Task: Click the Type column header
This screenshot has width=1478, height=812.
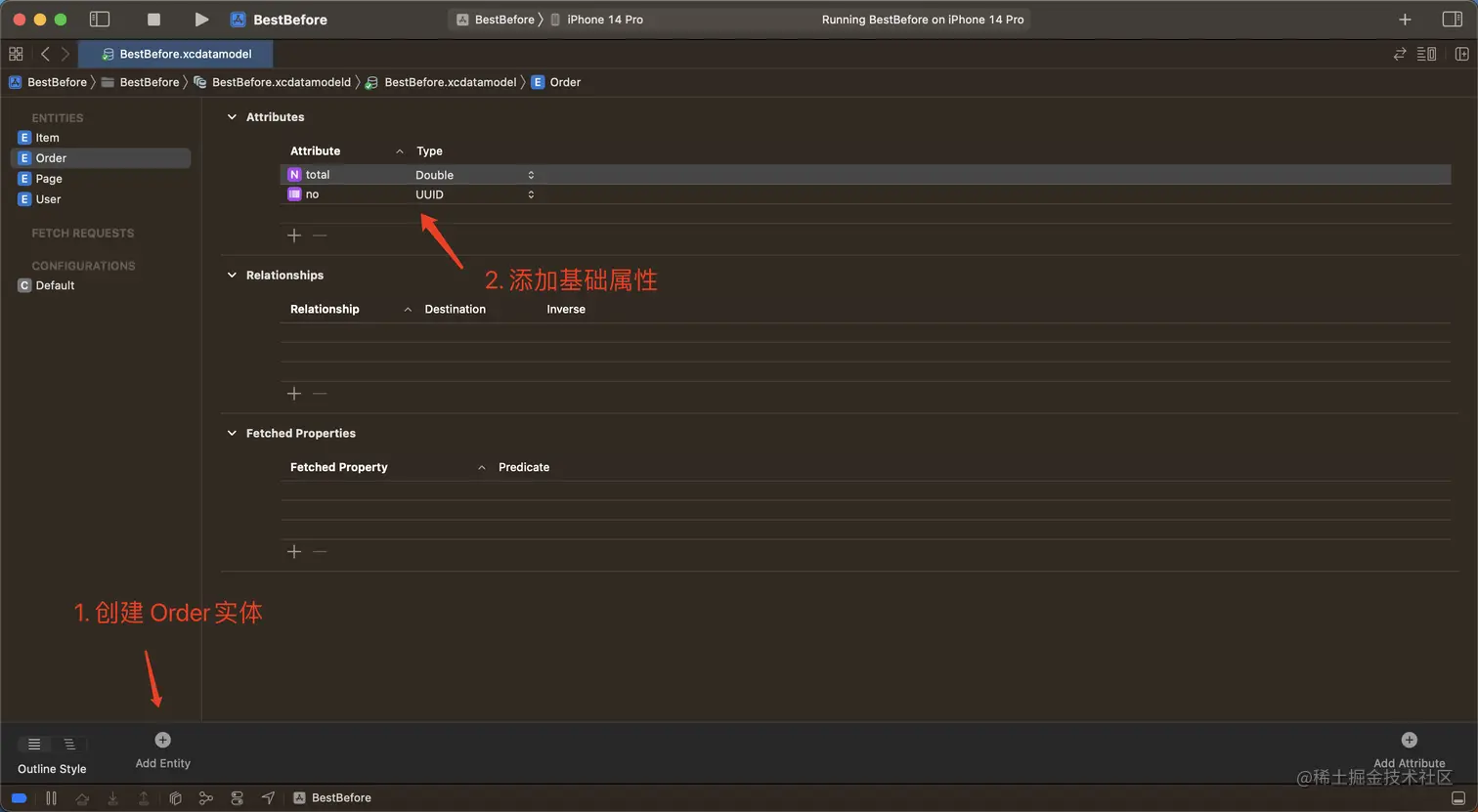Action: [429, 151]
